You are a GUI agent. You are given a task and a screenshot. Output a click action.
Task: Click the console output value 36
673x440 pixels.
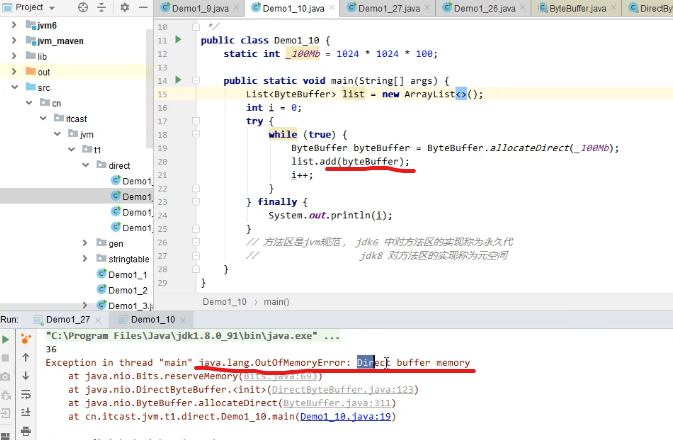[51, 349]
